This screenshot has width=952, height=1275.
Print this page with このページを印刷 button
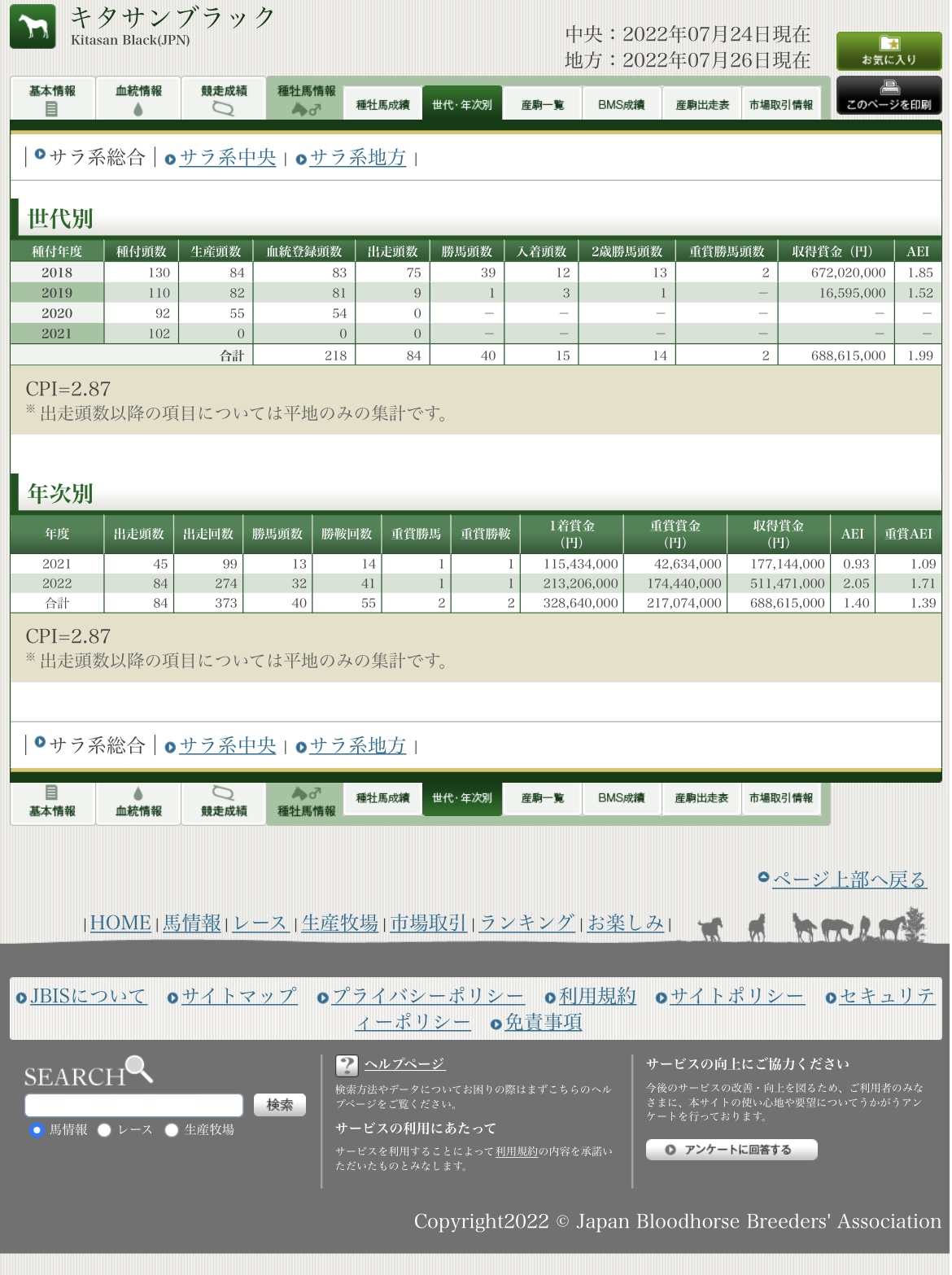[x=889, y=95]
